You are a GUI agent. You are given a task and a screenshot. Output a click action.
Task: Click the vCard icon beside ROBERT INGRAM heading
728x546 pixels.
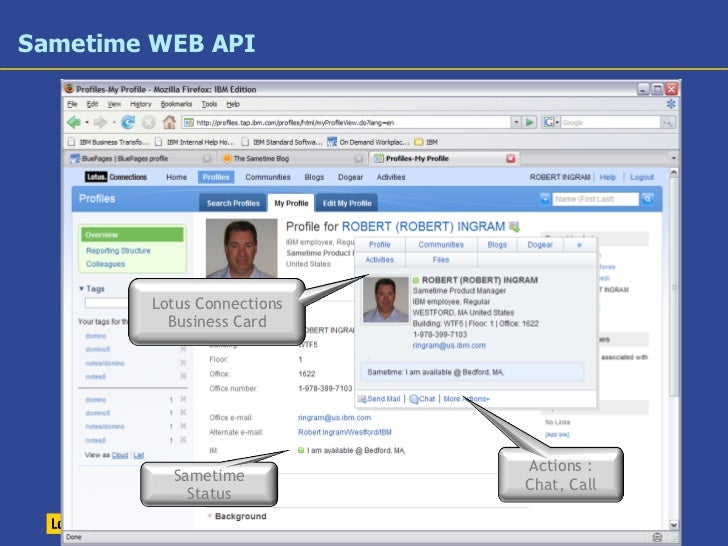(x=514, y=227)
